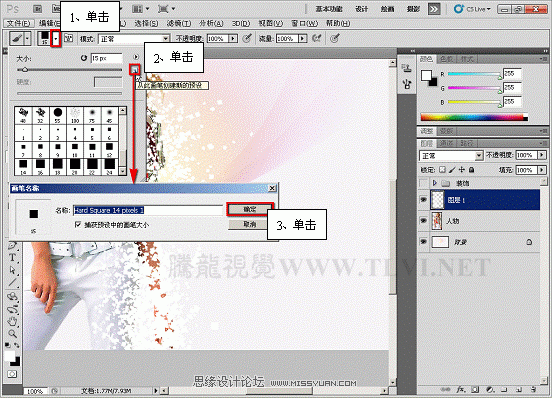The width and height of the screenshot is (552, 398).
Task: Switch to 设计 workspace
Action: (362, 9)
